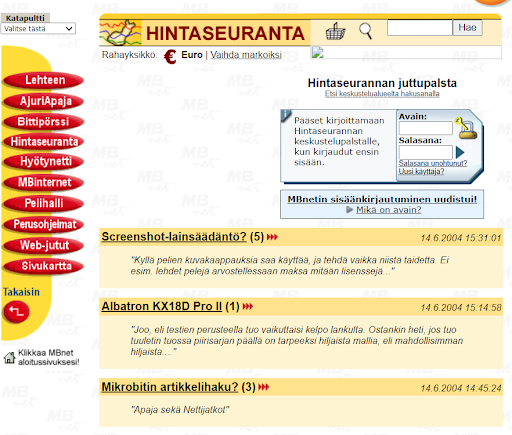The width and height of the screenshot is (512, 435).
Task: Click timestamp 14.6.2004 15:14:58
Action: click(461, 307)
